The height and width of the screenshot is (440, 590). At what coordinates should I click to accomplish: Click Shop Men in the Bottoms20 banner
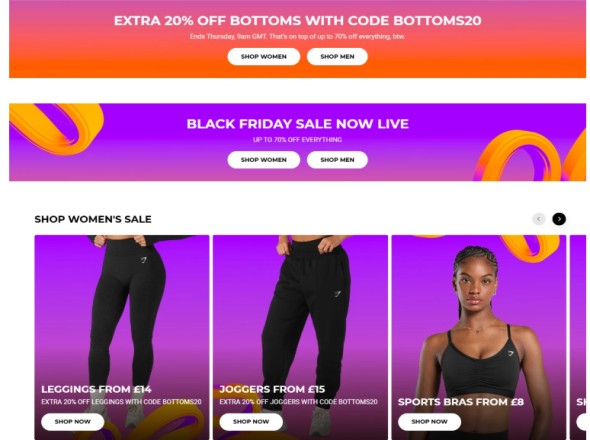(x=337, y=56)
